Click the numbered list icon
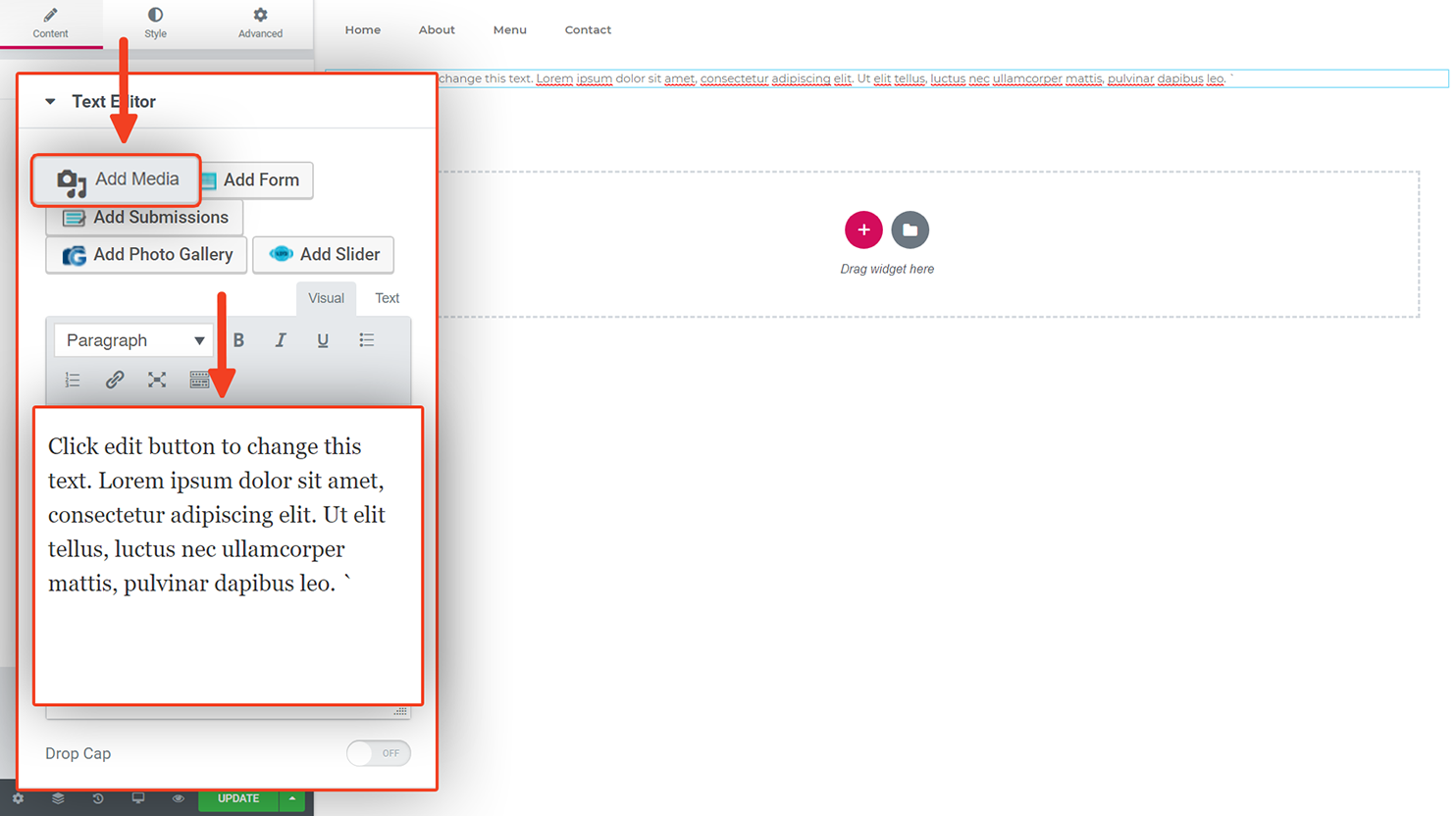The image size is (1456, 816). point(72,380)
